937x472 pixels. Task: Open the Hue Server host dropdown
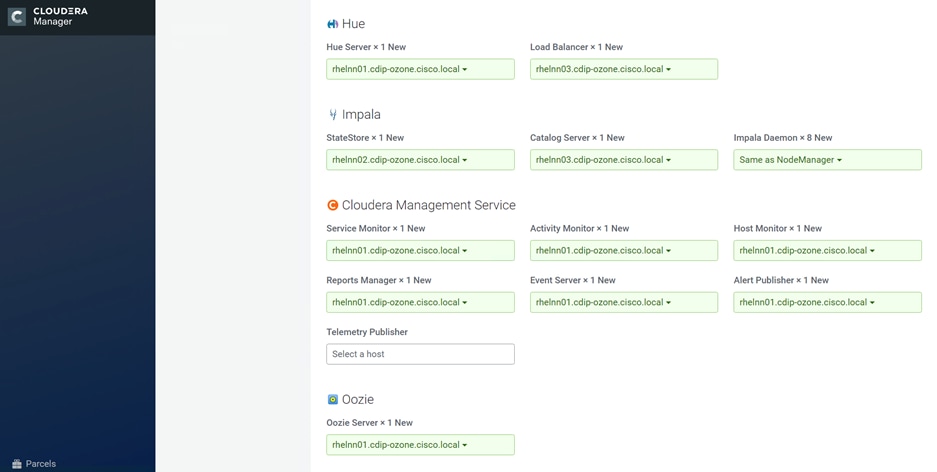tap(420, 69)
